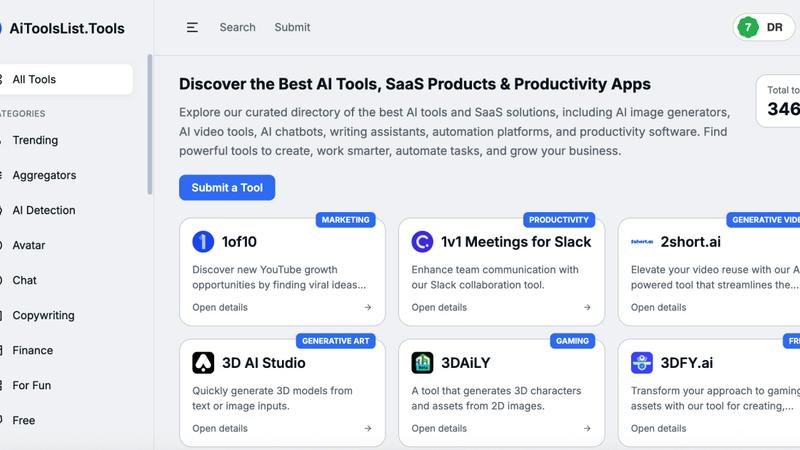Viewport: 800px width, 450px height.
Task: Open the Chat category
Action: click(x=24, y=281)
